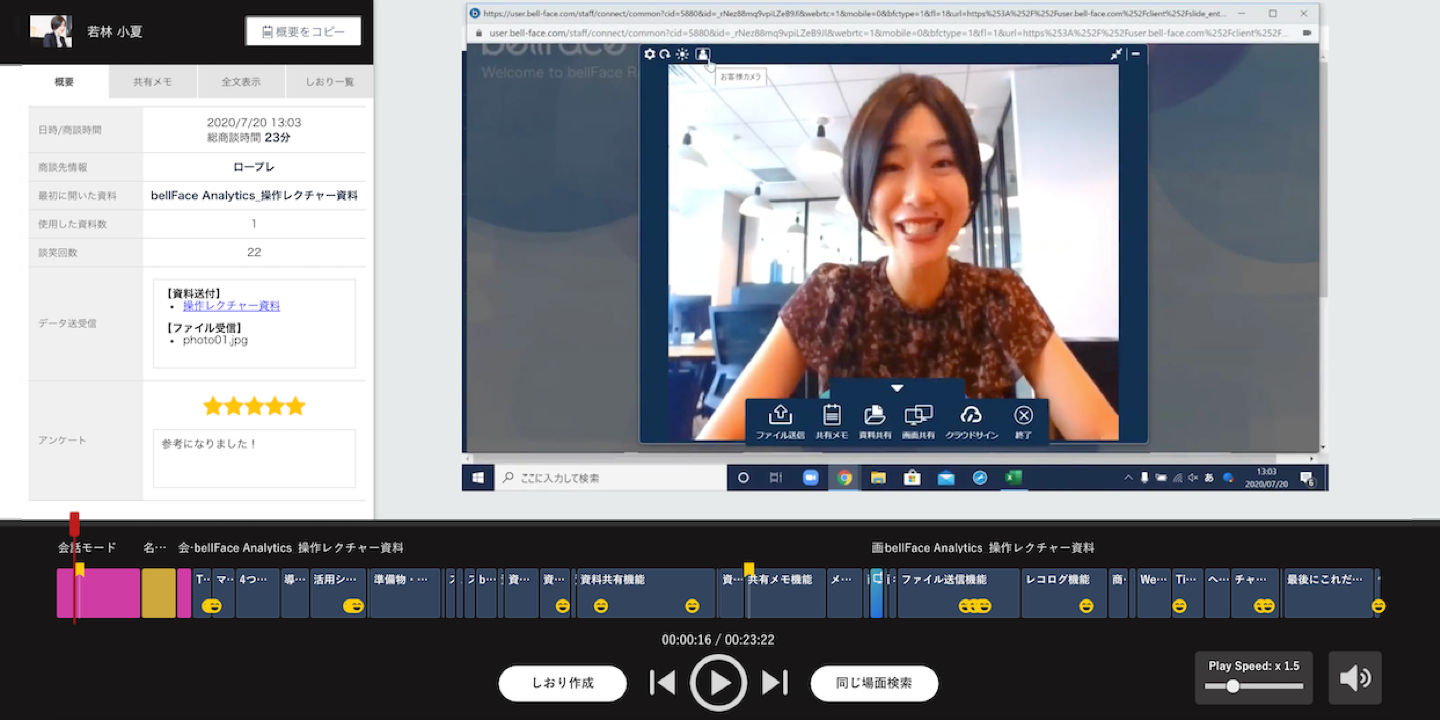Mute audio with the speaker button
Image resolution: width=1440 pixels, height=720 pixels.
click(1355, 678)
